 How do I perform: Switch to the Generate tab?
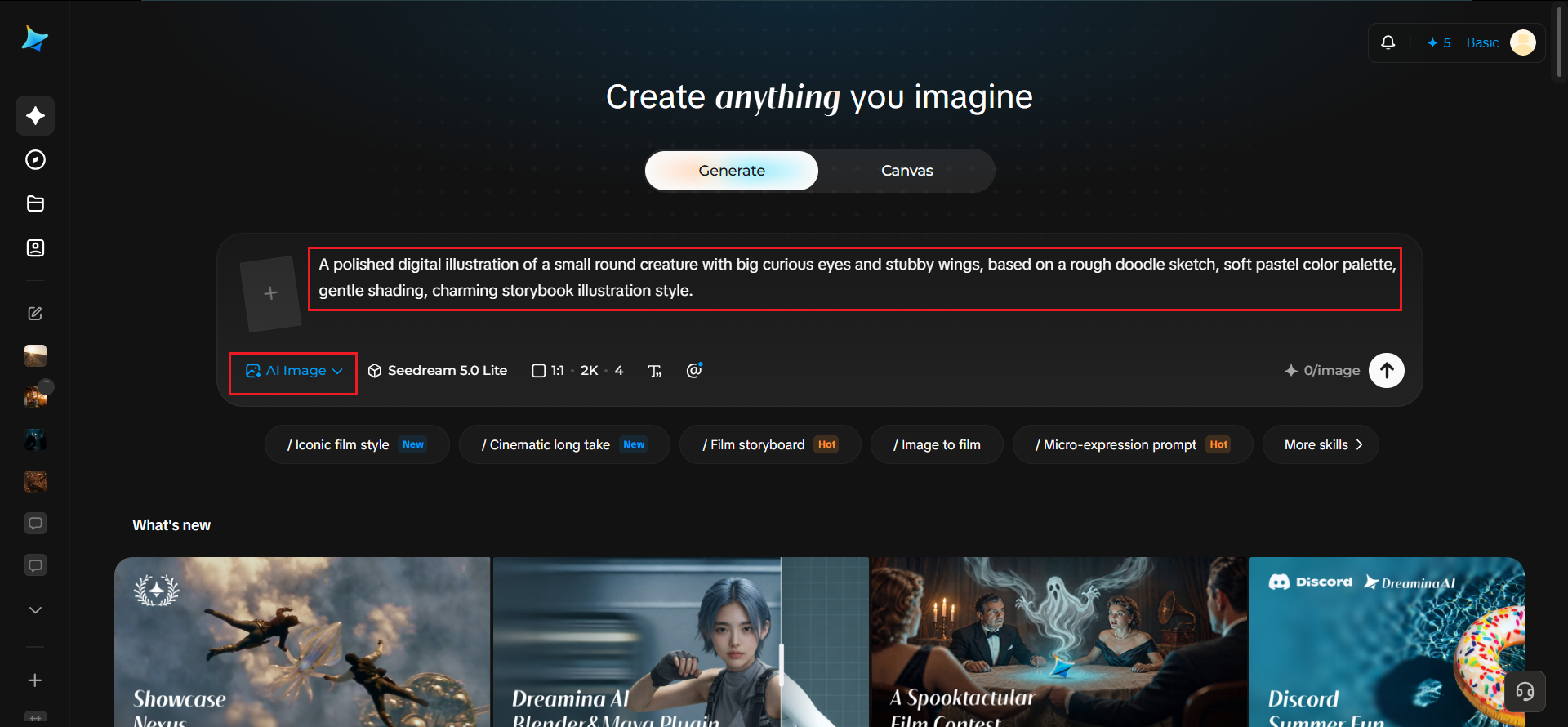(732, 171)
